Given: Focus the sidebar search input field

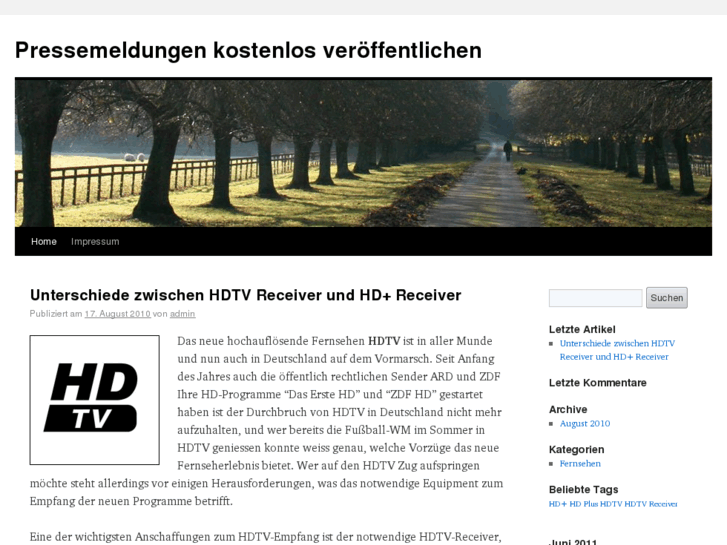Looking at the screenshot, I should pos(595,298).
